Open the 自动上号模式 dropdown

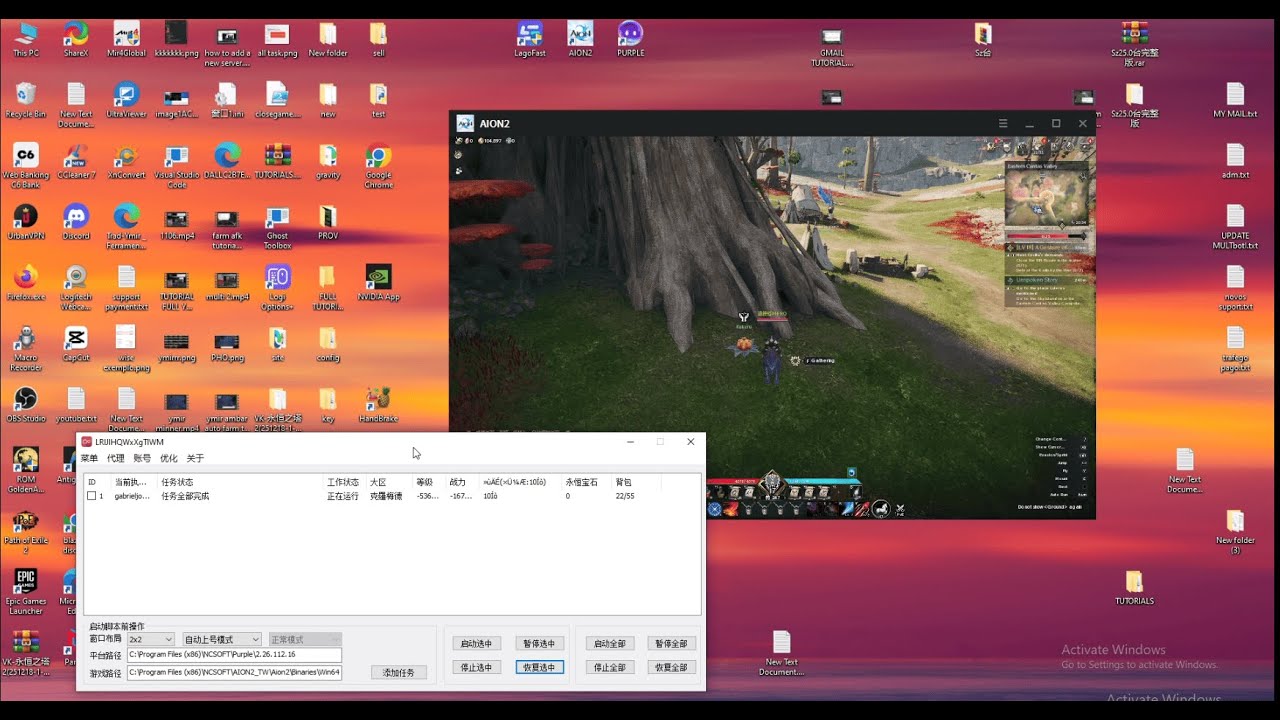pos(222,639)
